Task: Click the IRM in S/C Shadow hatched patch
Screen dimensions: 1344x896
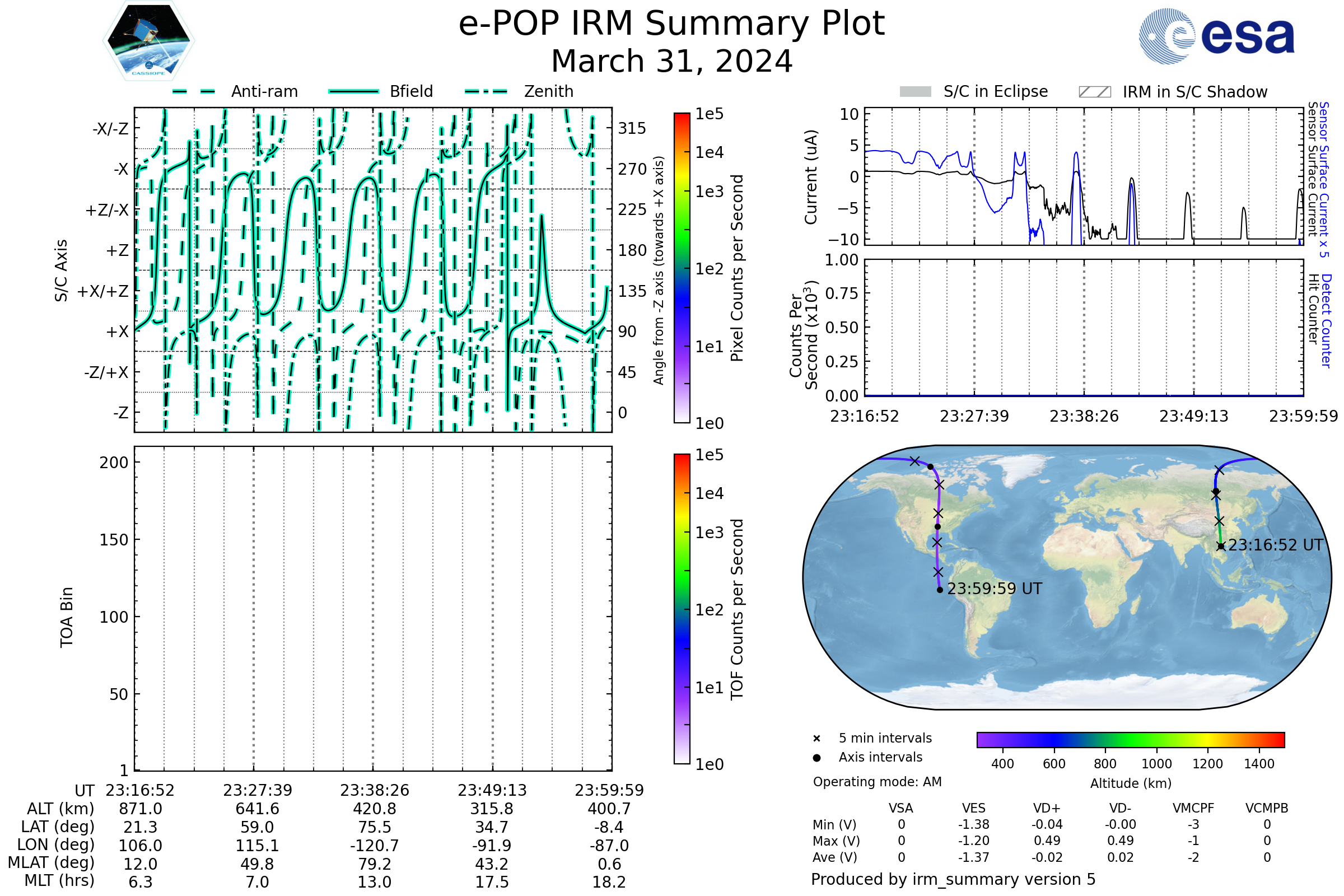Action: (1094, 92)
